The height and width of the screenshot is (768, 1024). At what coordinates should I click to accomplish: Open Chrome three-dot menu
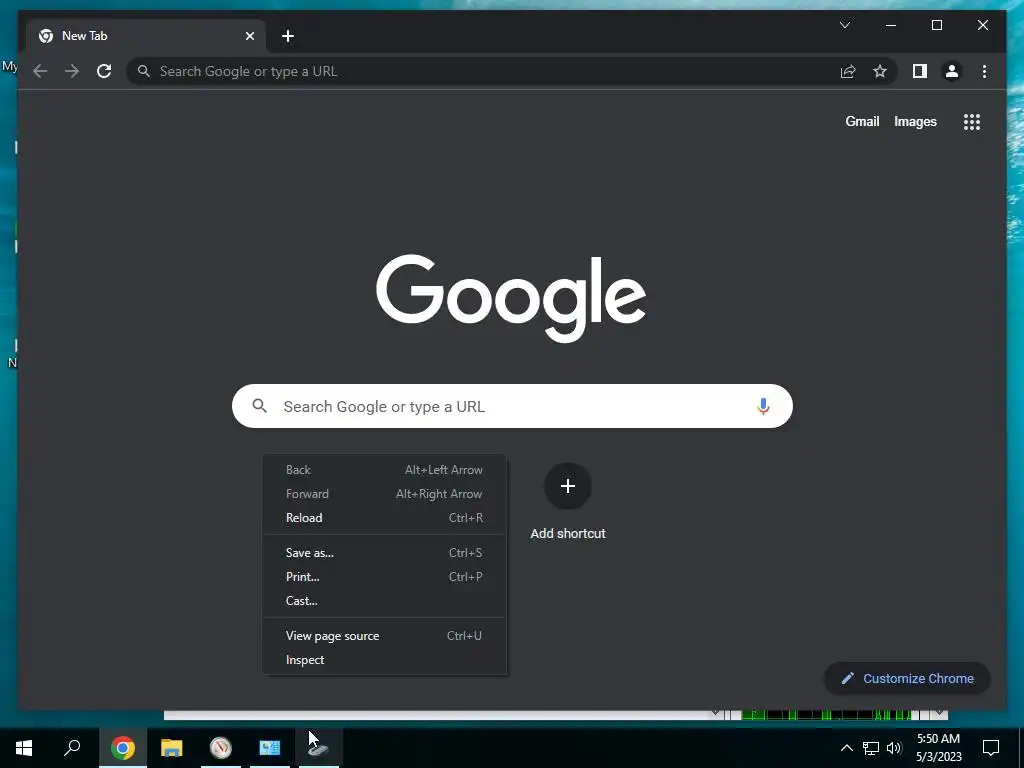click(x=984, y=71)
